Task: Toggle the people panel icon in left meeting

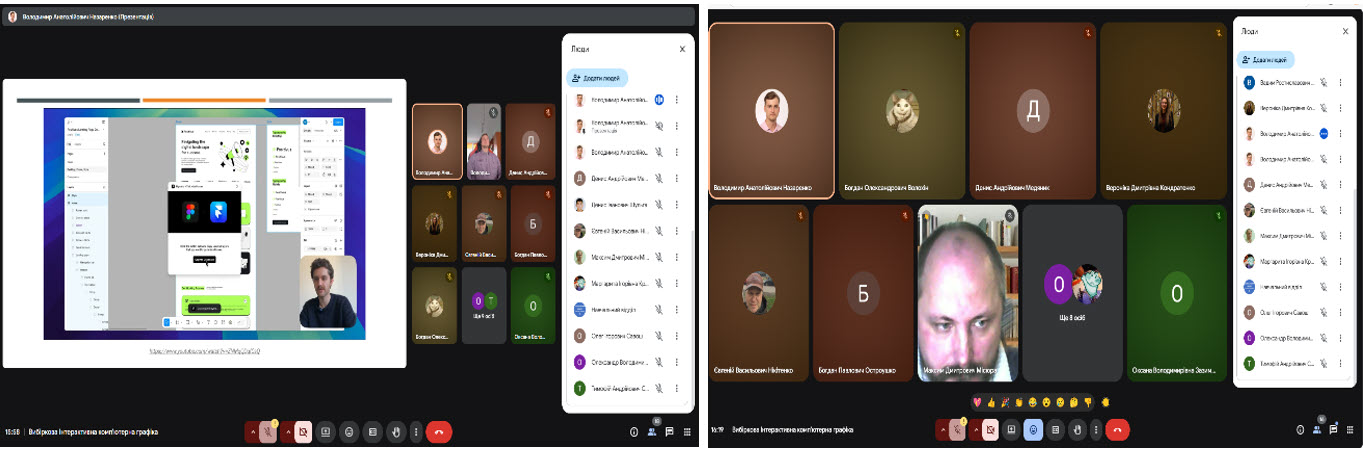Action: point(652,432)
